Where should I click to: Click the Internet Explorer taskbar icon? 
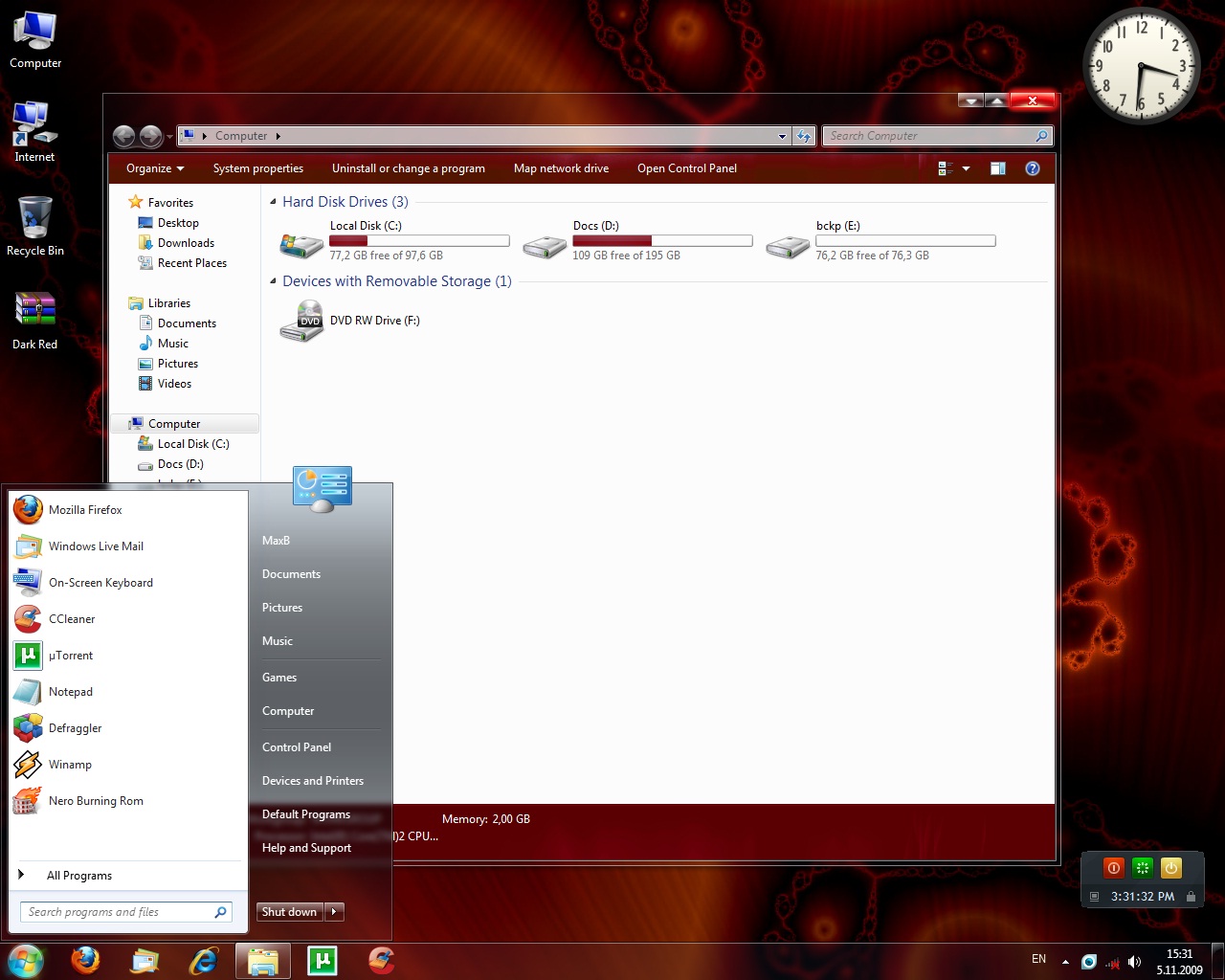pos(204,960)
